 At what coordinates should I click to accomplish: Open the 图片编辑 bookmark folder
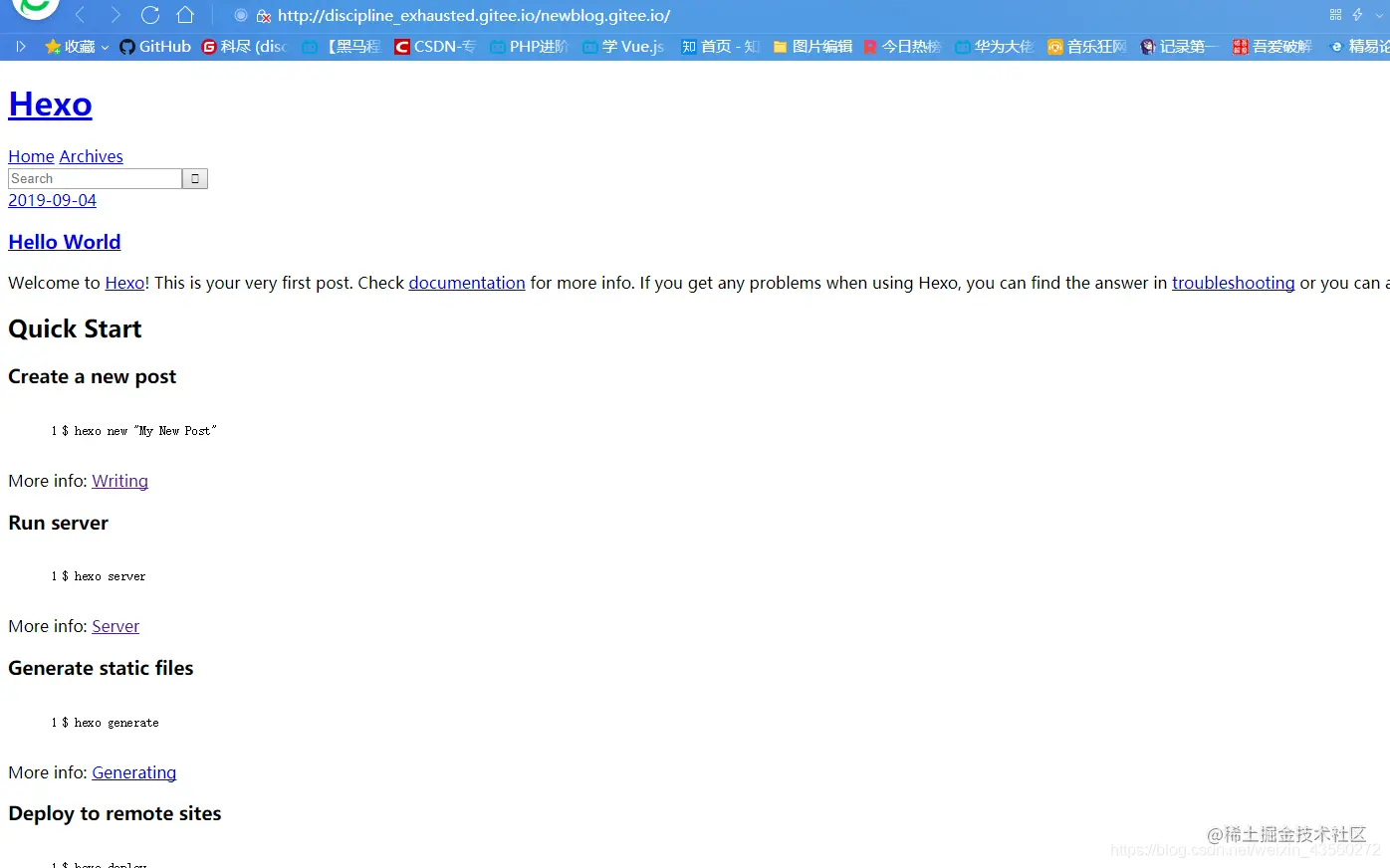click(812, 47)
